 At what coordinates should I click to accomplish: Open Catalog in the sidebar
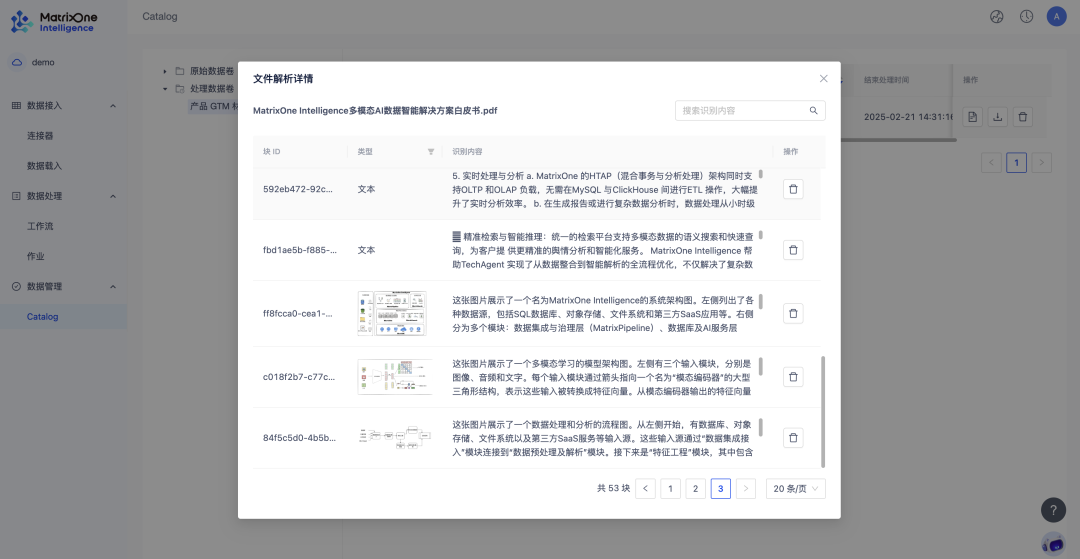43,317
